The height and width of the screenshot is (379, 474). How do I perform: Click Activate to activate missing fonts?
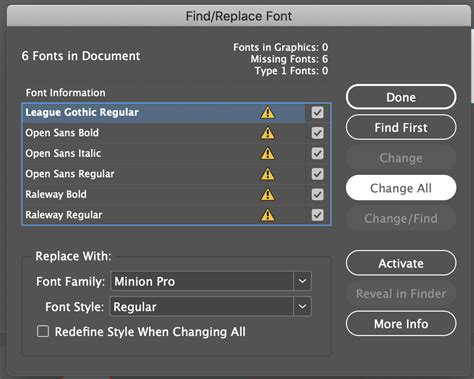[x=401, y=263]
